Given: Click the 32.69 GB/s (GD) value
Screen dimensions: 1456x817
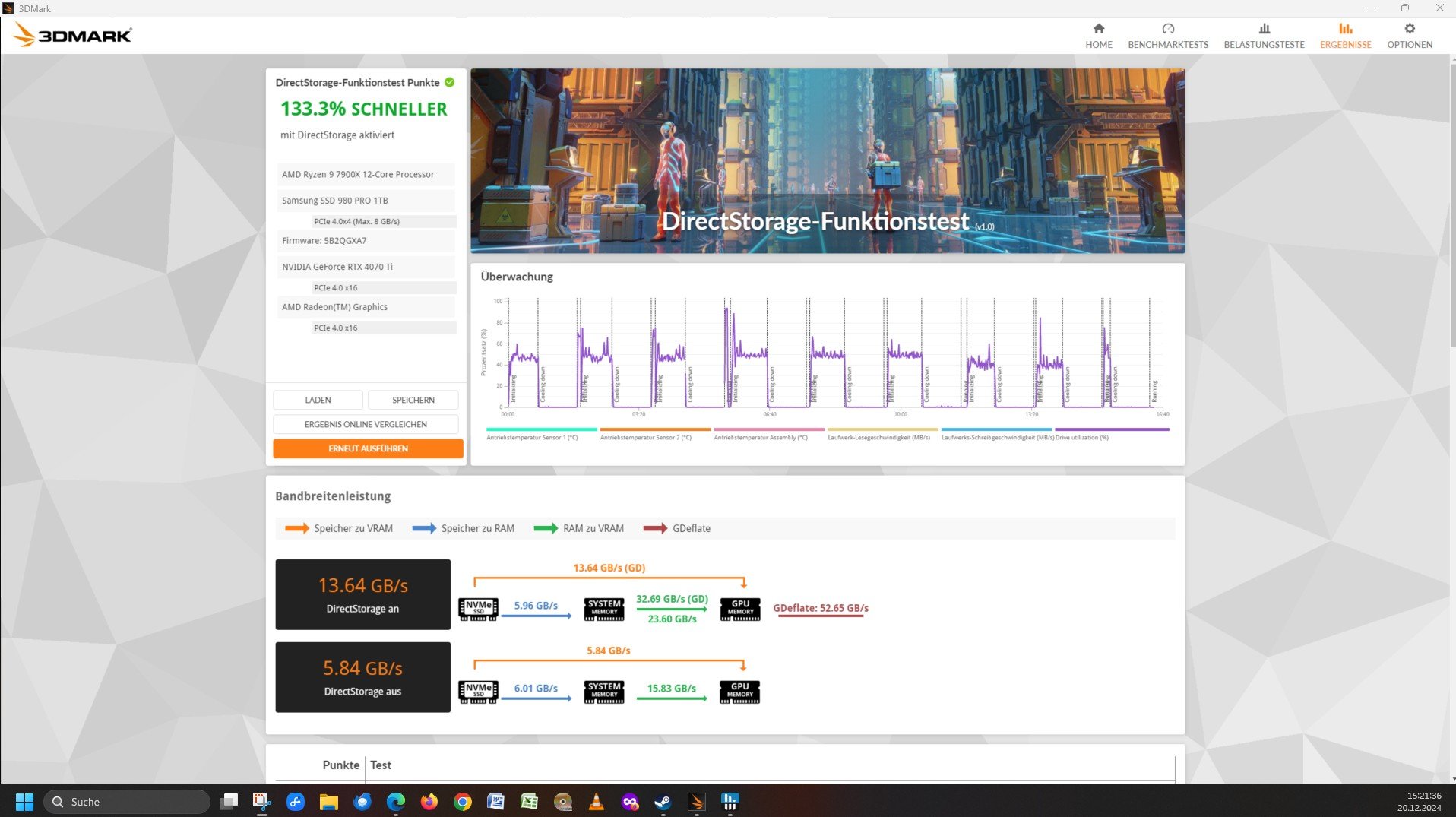Looking at the screenshot, I should (672, 599).
